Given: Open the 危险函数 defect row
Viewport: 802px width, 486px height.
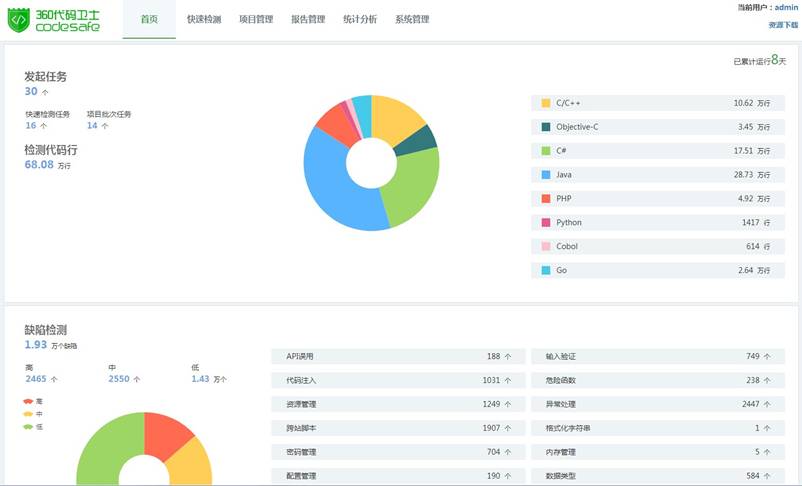Looking at the screenshot, I should 658,380.
